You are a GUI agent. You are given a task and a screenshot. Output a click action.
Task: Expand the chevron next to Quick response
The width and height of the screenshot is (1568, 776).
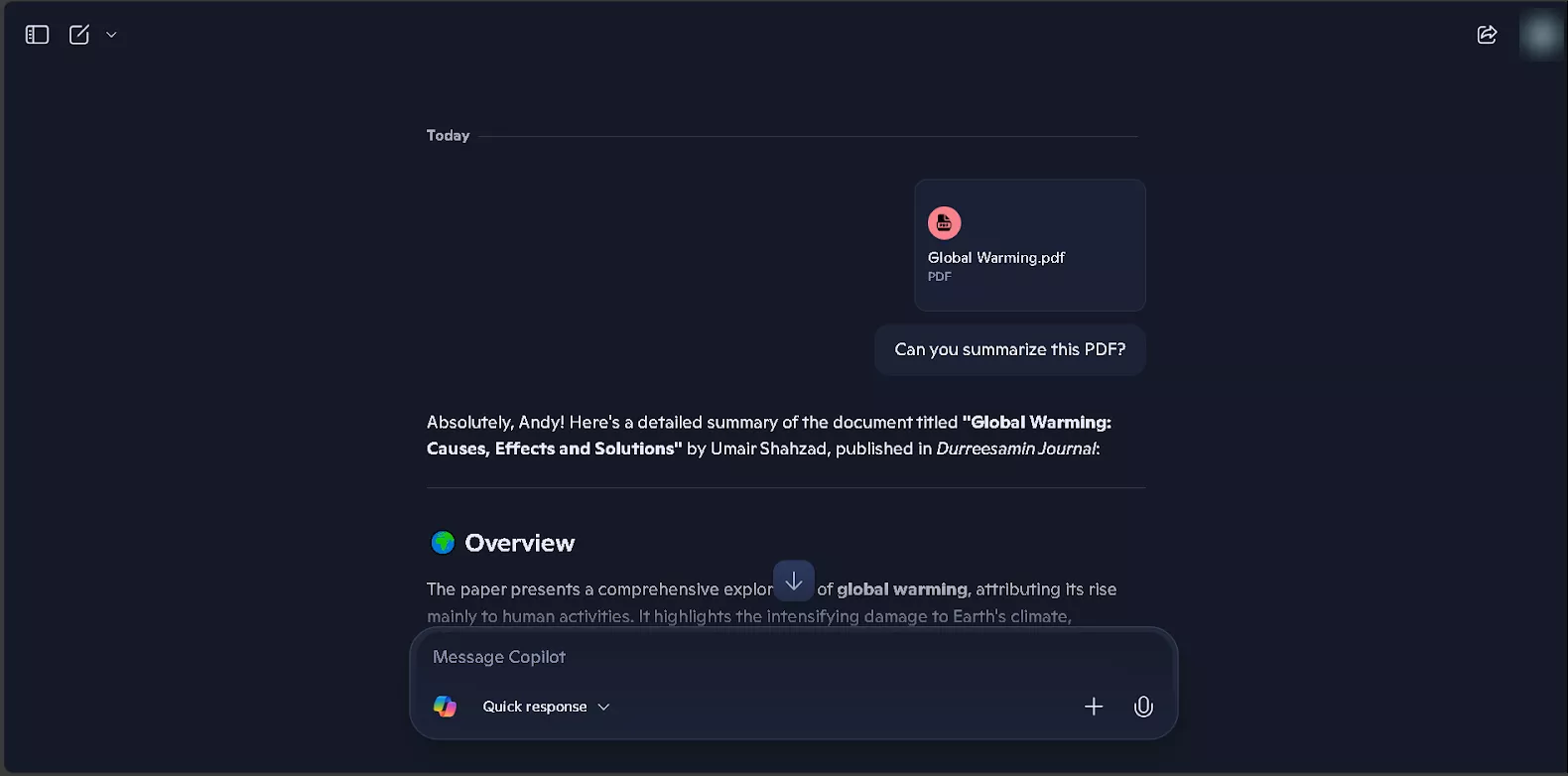pyautogui.click(x=603, y=707)
